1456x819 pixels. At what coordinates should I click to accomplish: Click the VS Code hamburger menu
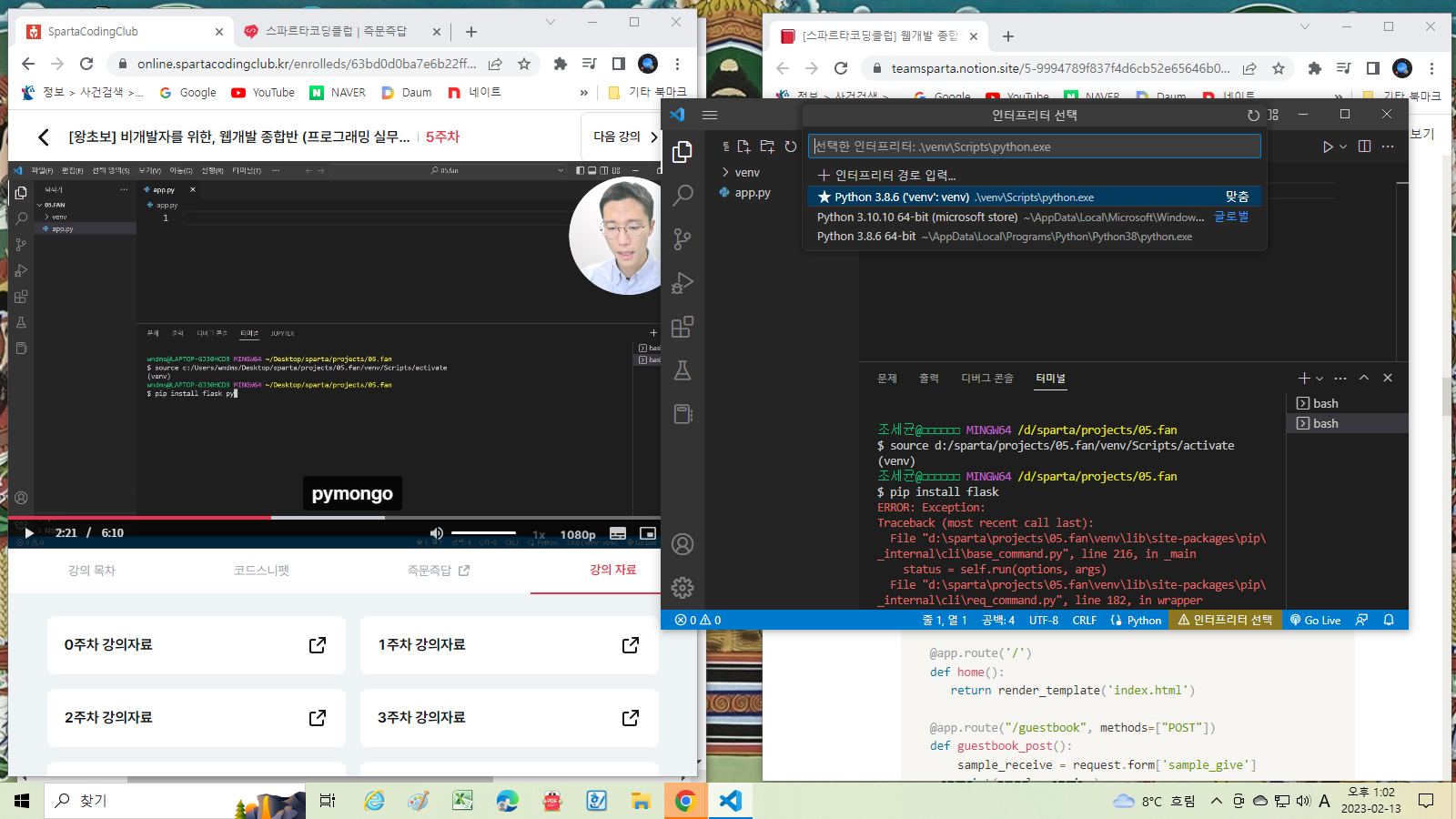(x=710, y=115)
